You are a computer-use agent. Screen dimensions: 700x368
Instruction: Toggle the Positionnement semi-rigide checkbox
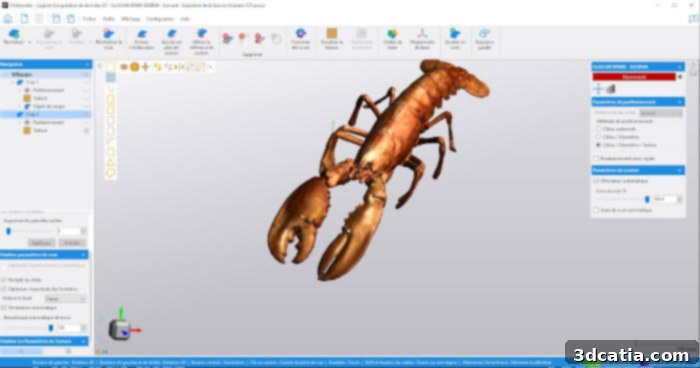coord(596,159)
